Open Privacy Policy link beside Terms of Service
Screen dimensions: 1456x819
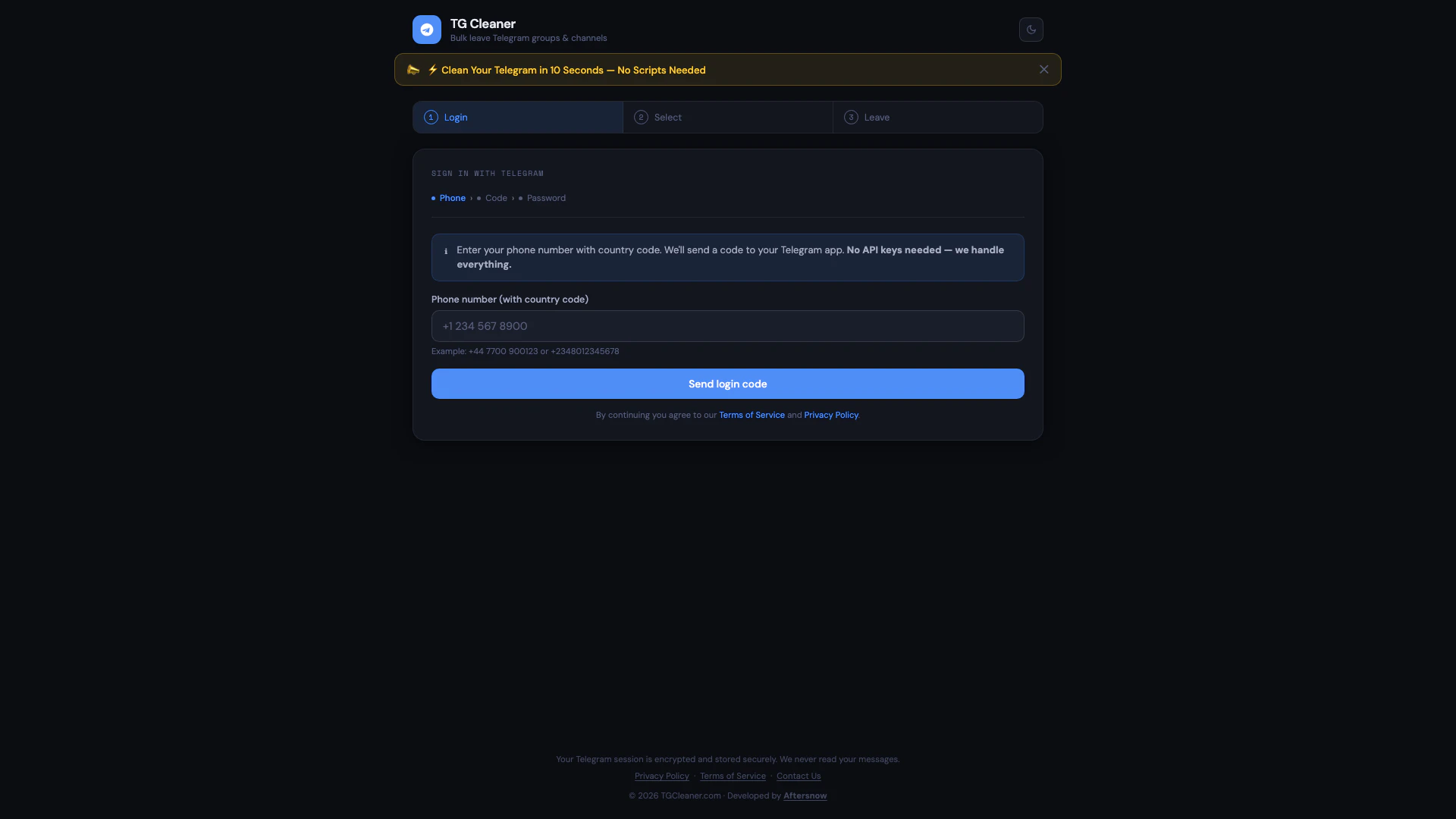click(x=831, y=415)
